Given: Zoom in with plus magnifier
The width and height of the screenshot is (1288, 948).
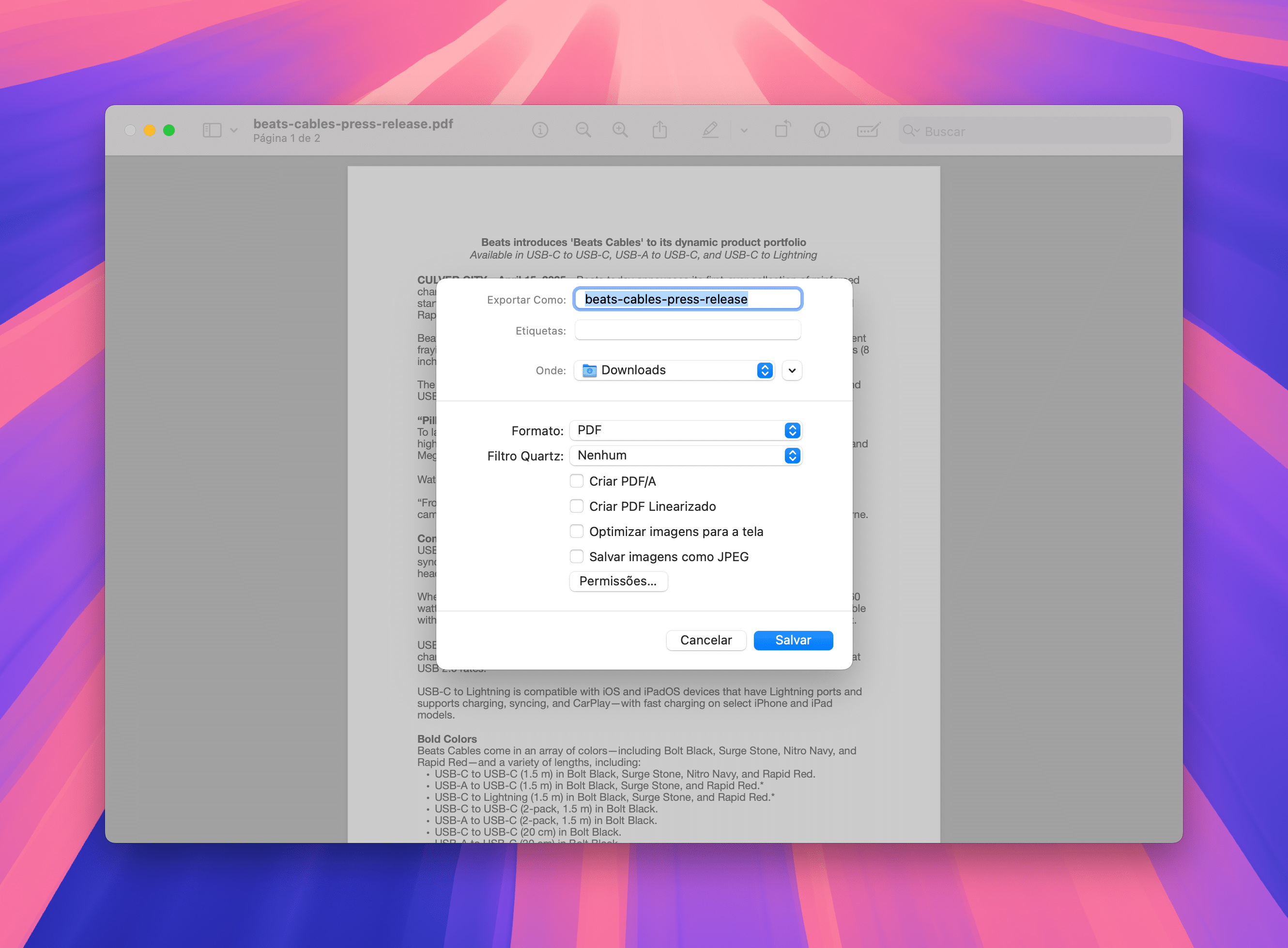Looking at the screenshot, I should [620, 130].
